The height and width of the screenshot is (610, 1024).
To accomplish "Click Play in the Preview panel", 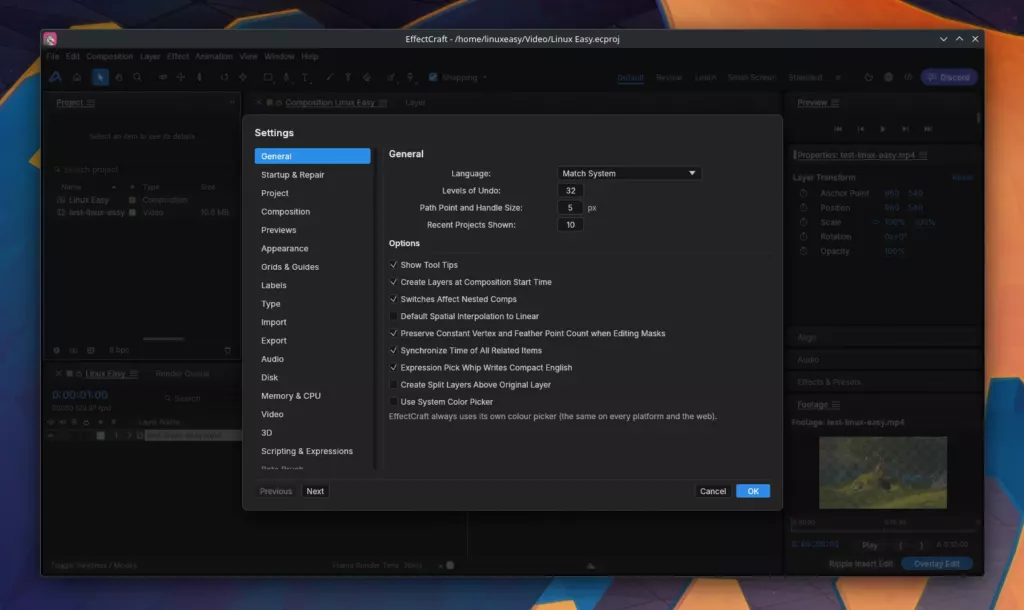I will point(882,129).
